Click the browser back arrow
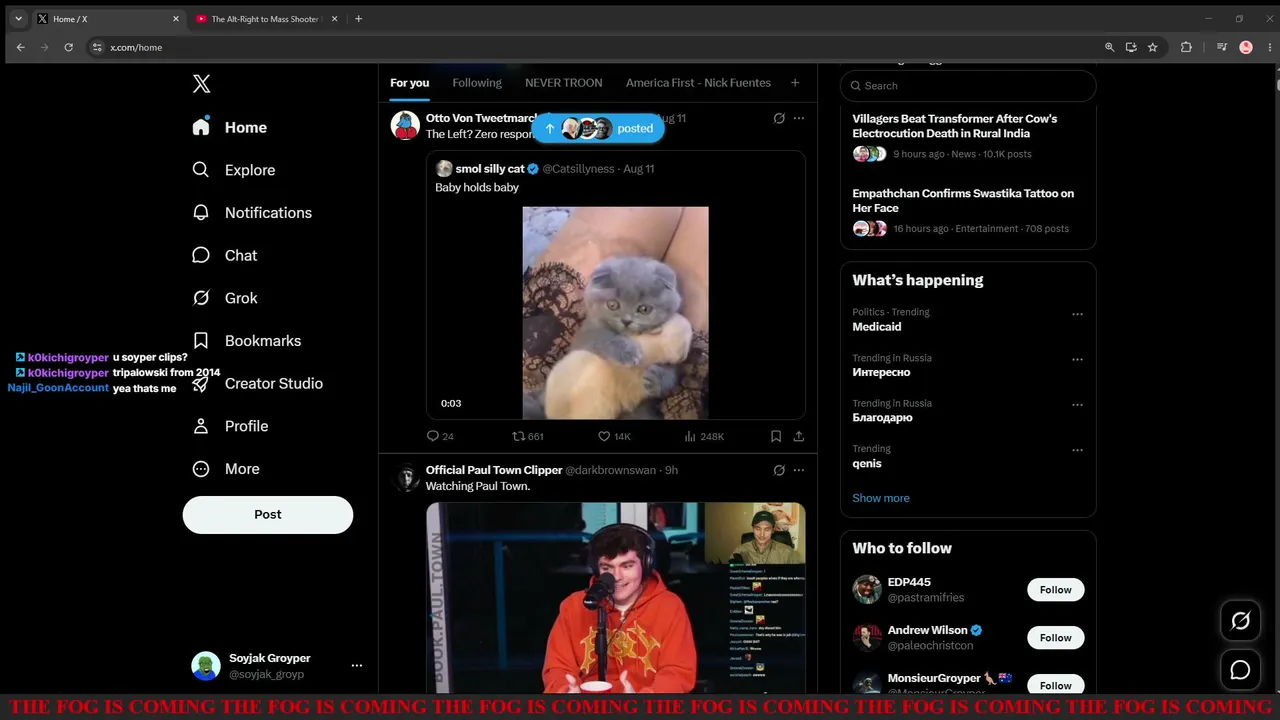Screen dimensions: 1280x720 click(x=21, y=47)
